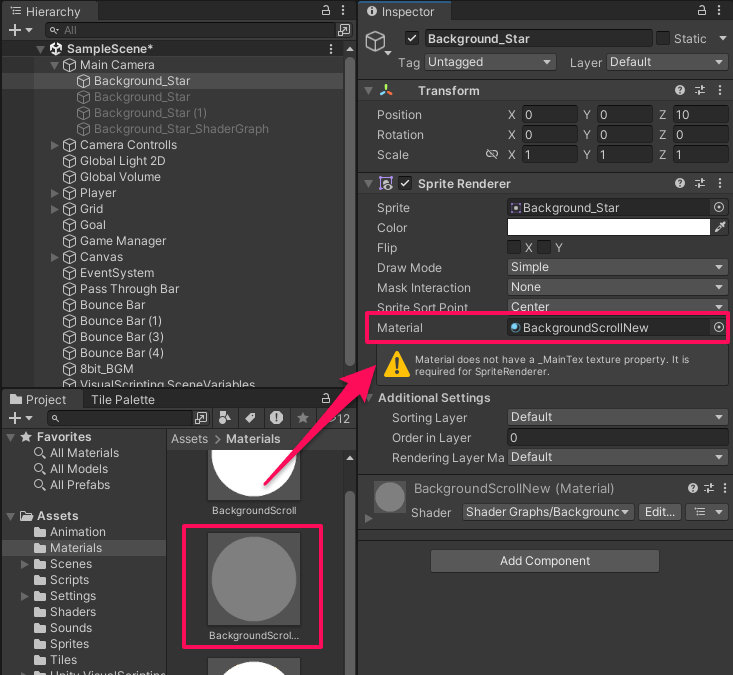The image size is (733, 675).
Task: Switch to the Tile Palette tab
Action: click(122, 400)
